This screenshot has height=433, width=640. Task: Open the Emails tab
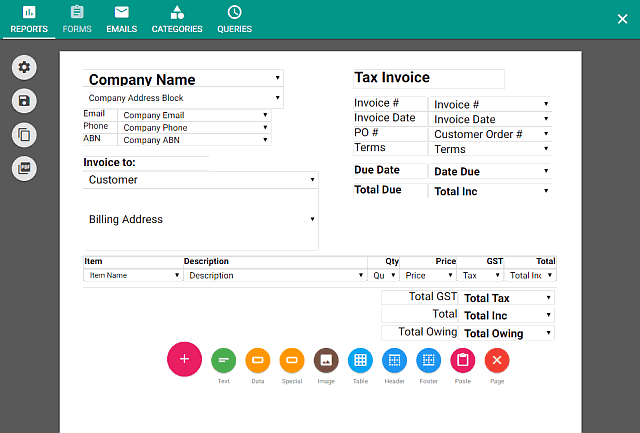(121, 19)
